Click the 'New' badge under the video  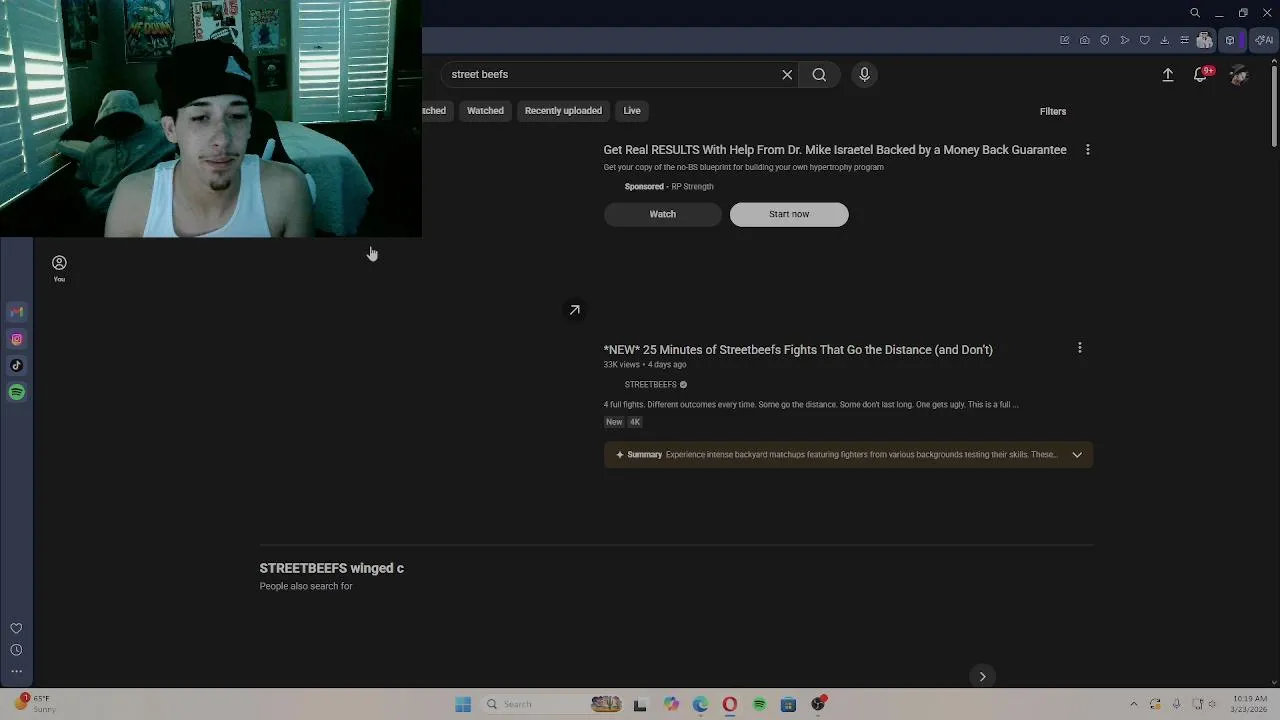[x=614, y=422]
